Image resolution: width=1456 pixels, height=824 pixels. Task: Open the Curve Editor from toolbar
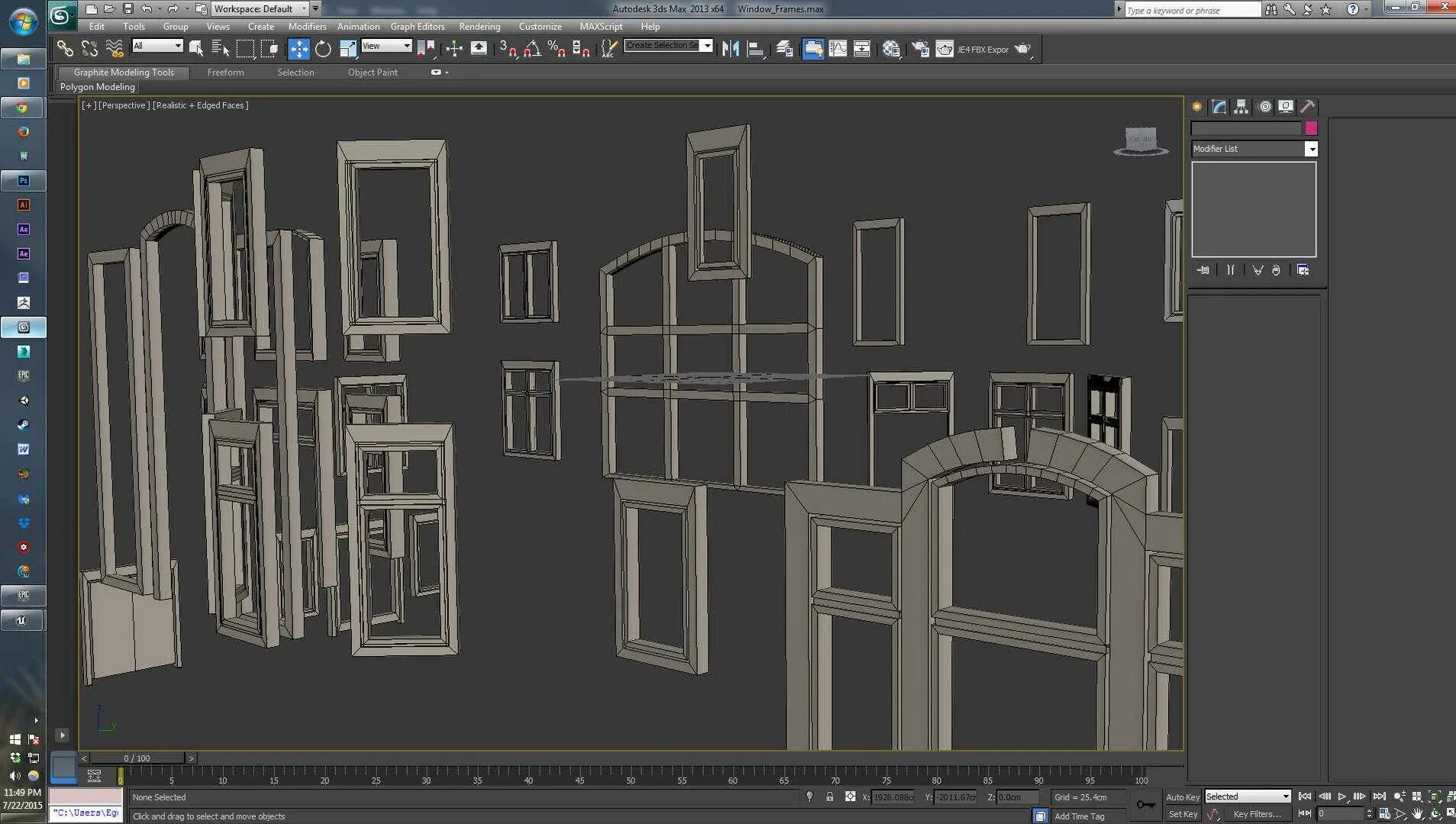click(x=838, y=49)
